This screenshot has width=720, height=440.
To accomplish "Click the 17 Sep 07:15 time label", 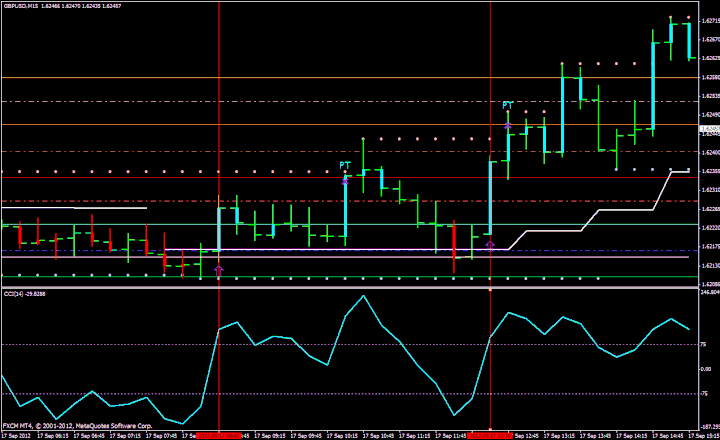I will [125, 435].
